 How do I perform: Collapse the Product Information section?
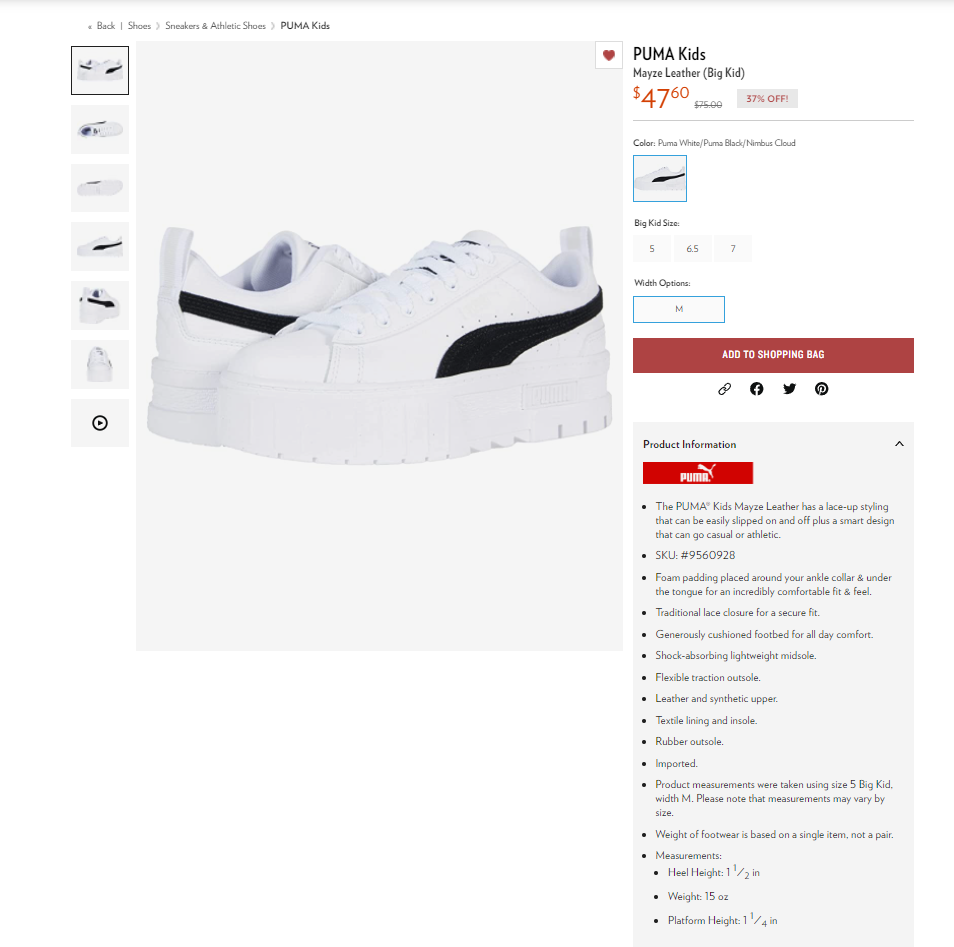point(899,444)
